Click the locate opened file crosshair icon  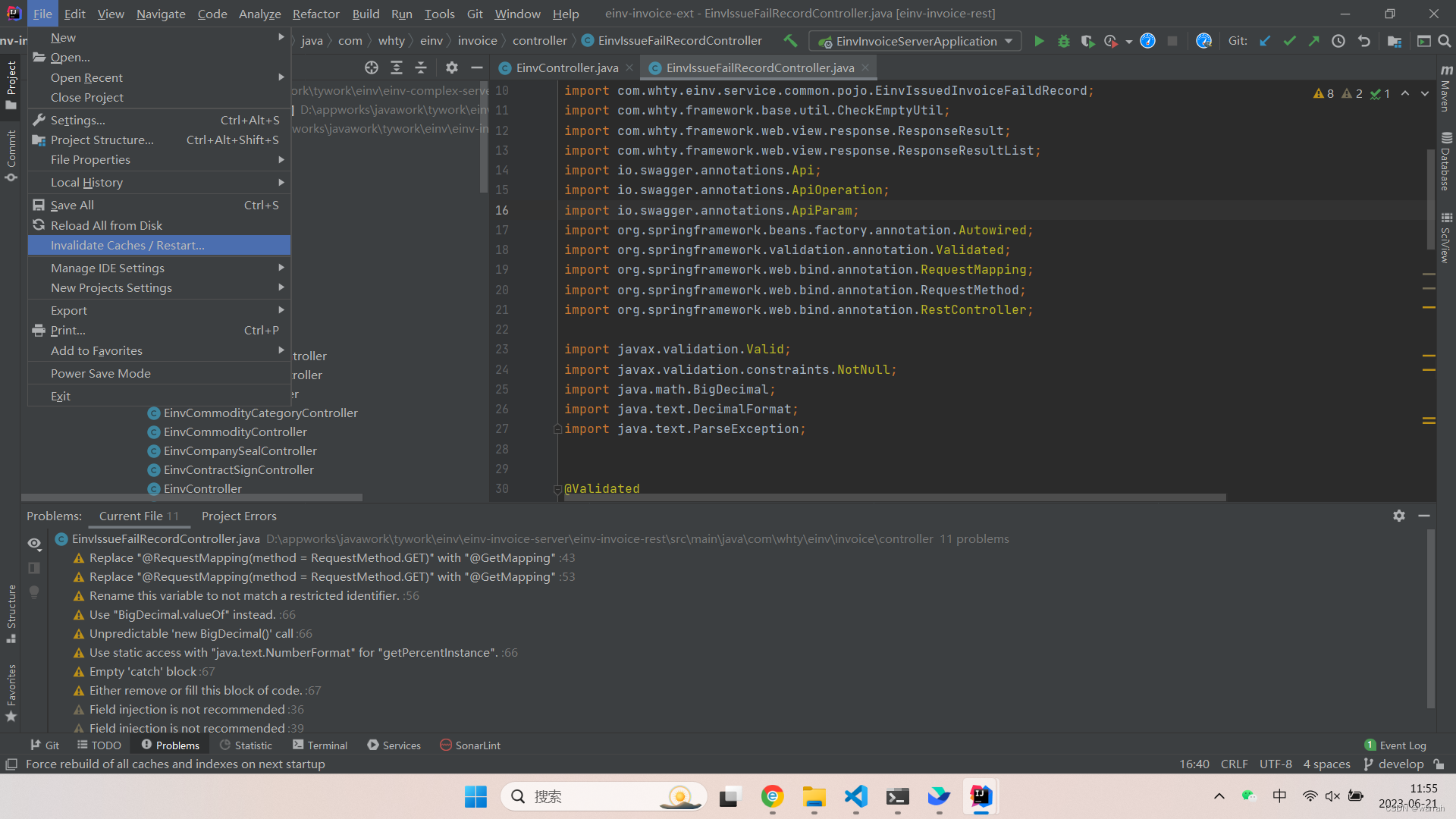coord(371,67)
